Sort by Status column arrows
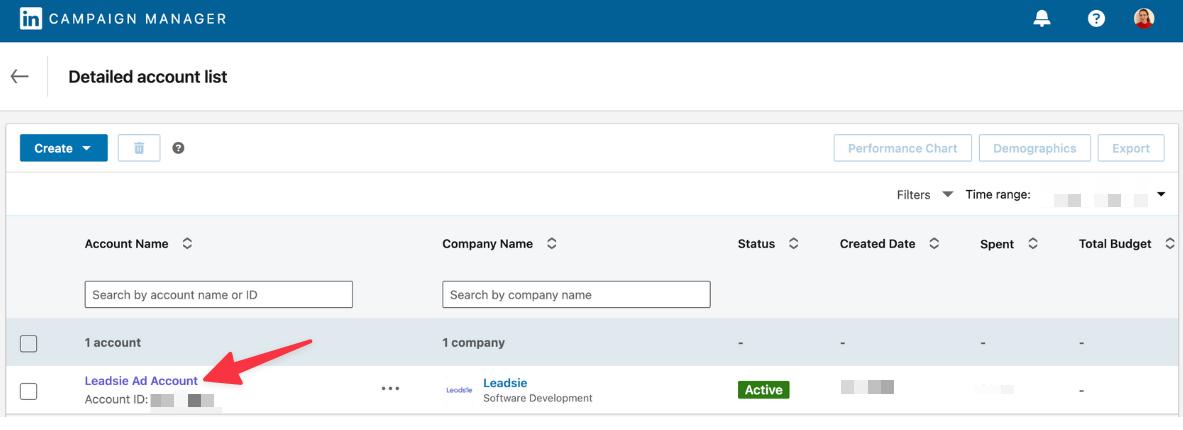The height and width of the screenshot is (430, 1183). tap(793, 244)
